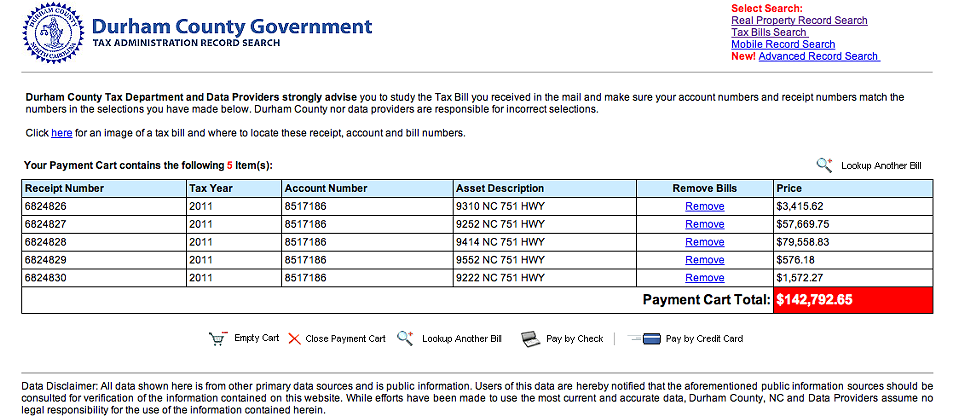Click price $1,572.27
The height and width of the screenshot is (416, 970).
point(800,278)
